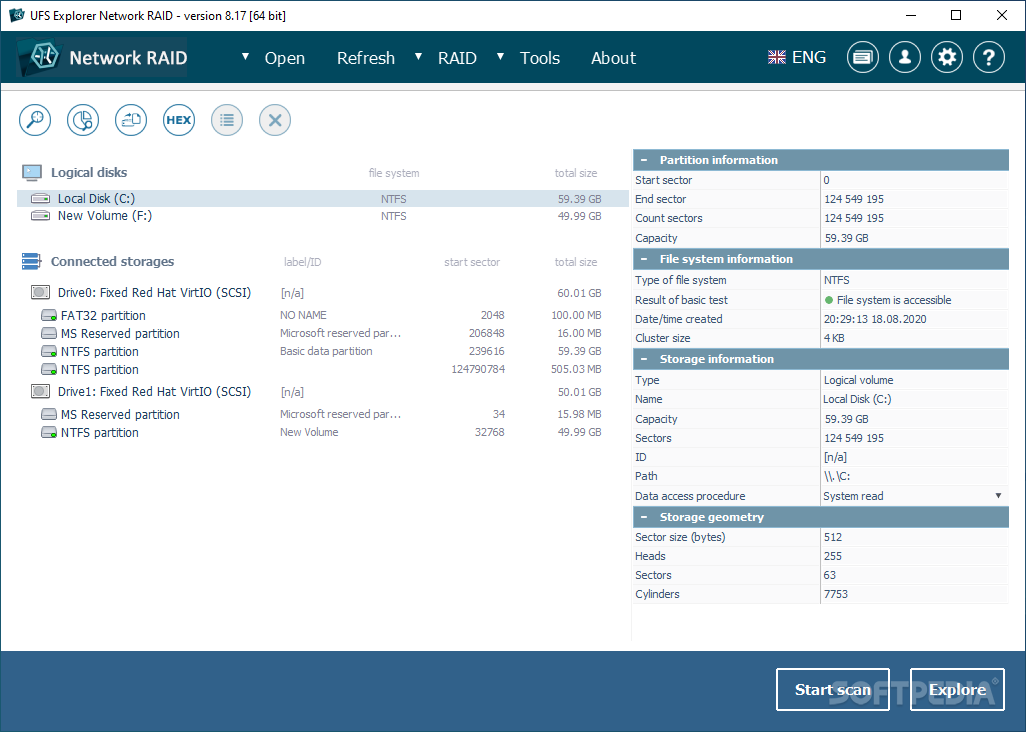Open the About menu item

pos(613,58)
